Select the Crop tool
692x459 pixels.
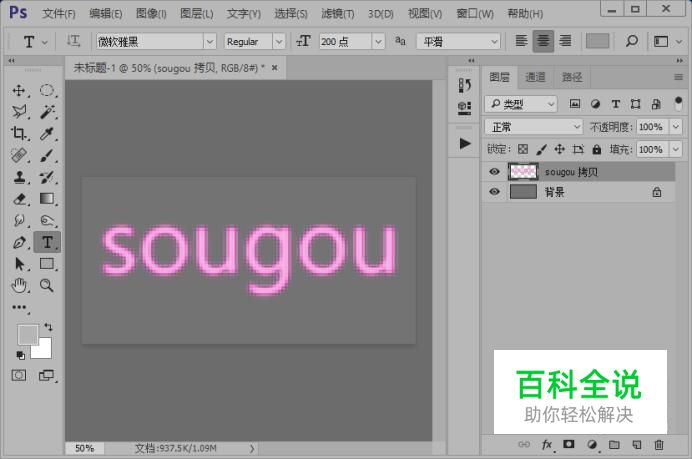pos(19,133)
